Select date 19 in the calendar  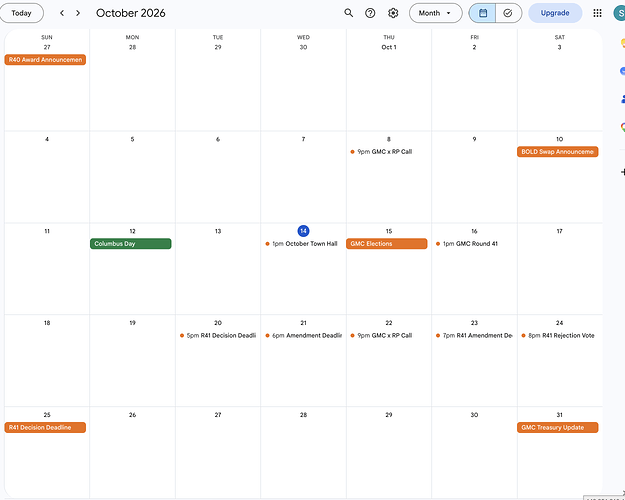(132, 323)
